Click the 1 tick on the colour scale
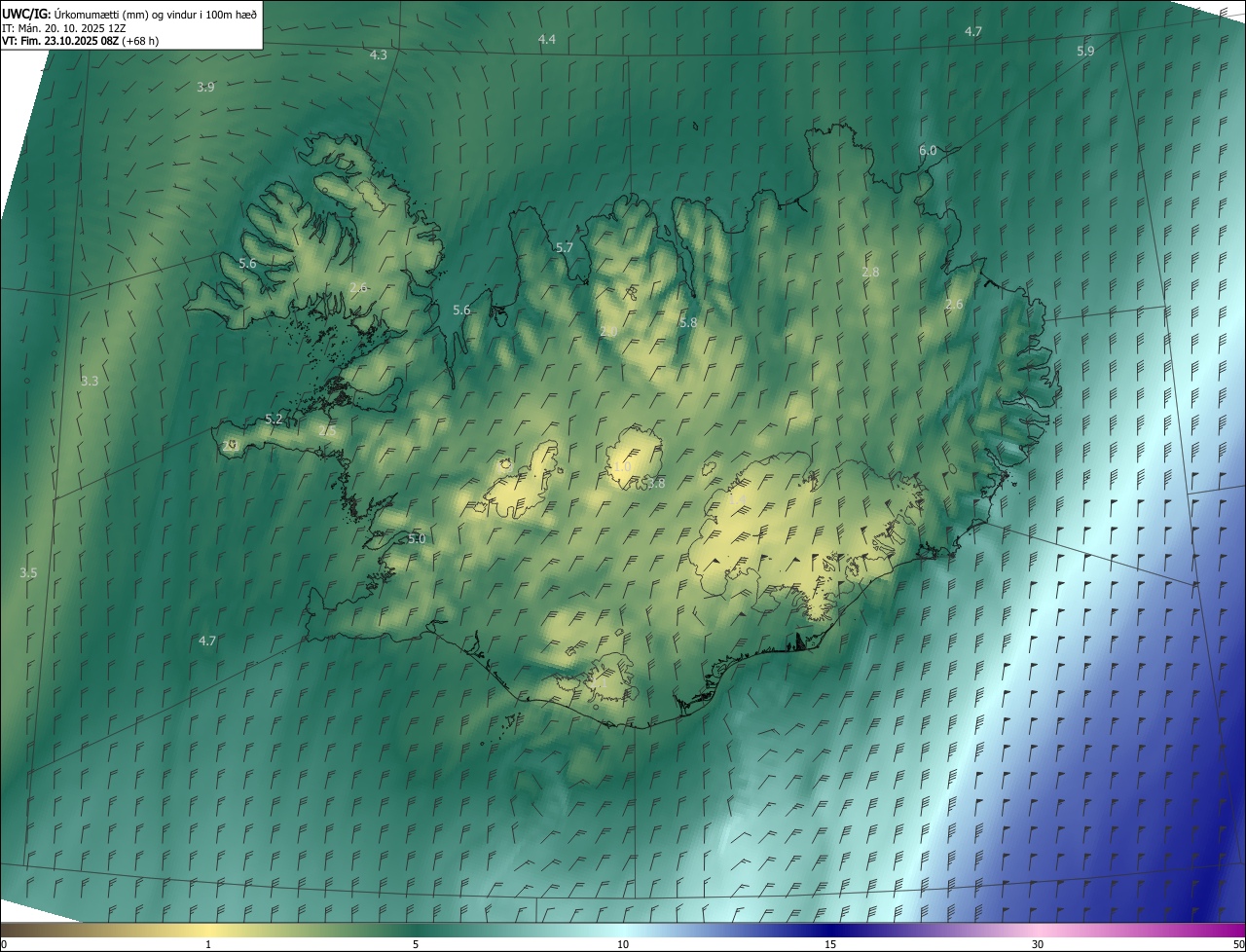This screenshot has height=952, width=1246. 208,944
